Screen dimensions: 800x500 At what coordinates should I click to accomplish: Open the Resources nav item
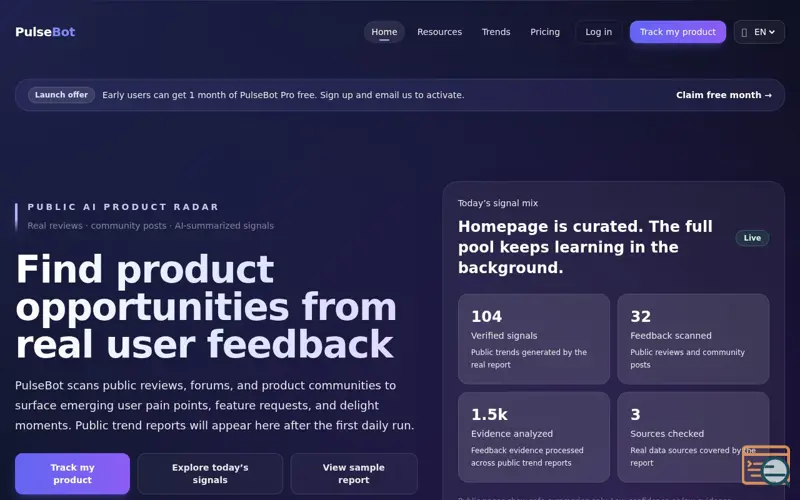[x=439, y=32]
